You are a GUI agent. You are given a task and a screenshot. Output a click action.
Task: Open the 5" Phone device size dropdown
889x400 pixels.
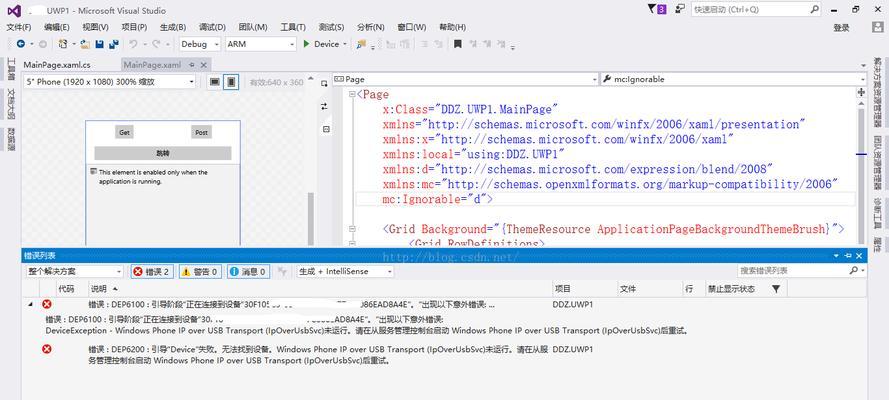110,82
